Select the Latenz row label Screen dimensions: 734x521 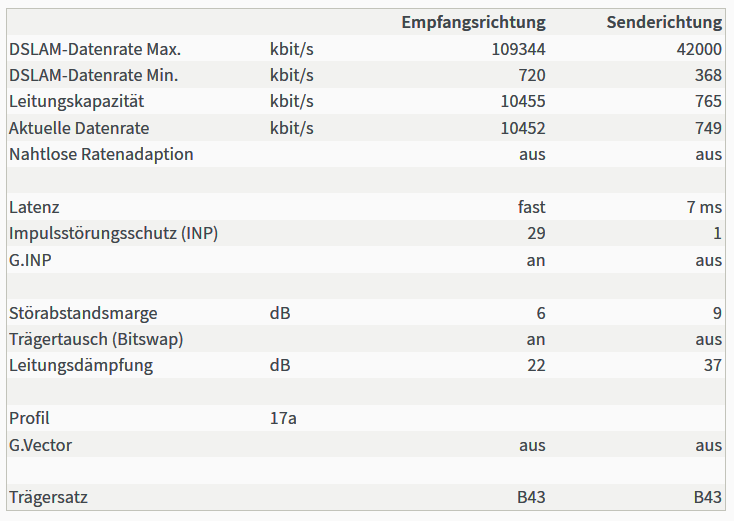pos(34,207)
